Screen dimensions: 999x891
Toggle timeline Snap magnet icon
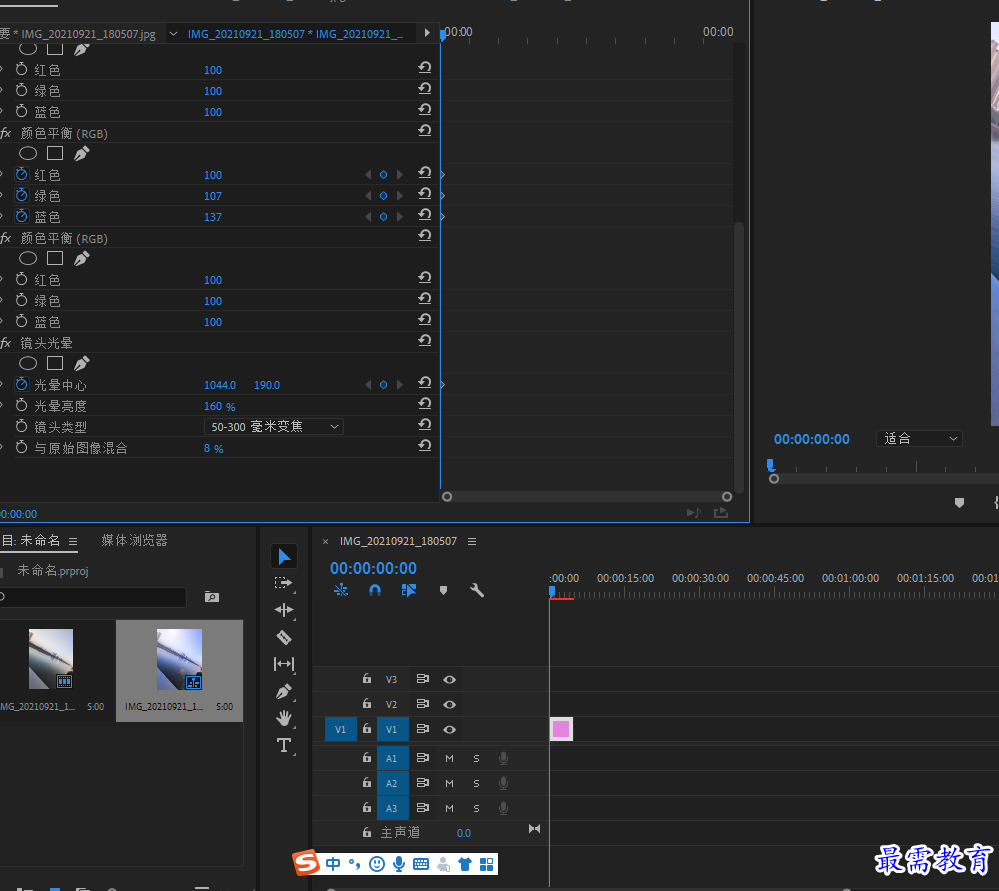pyautogui.click(x=375, y=590)
